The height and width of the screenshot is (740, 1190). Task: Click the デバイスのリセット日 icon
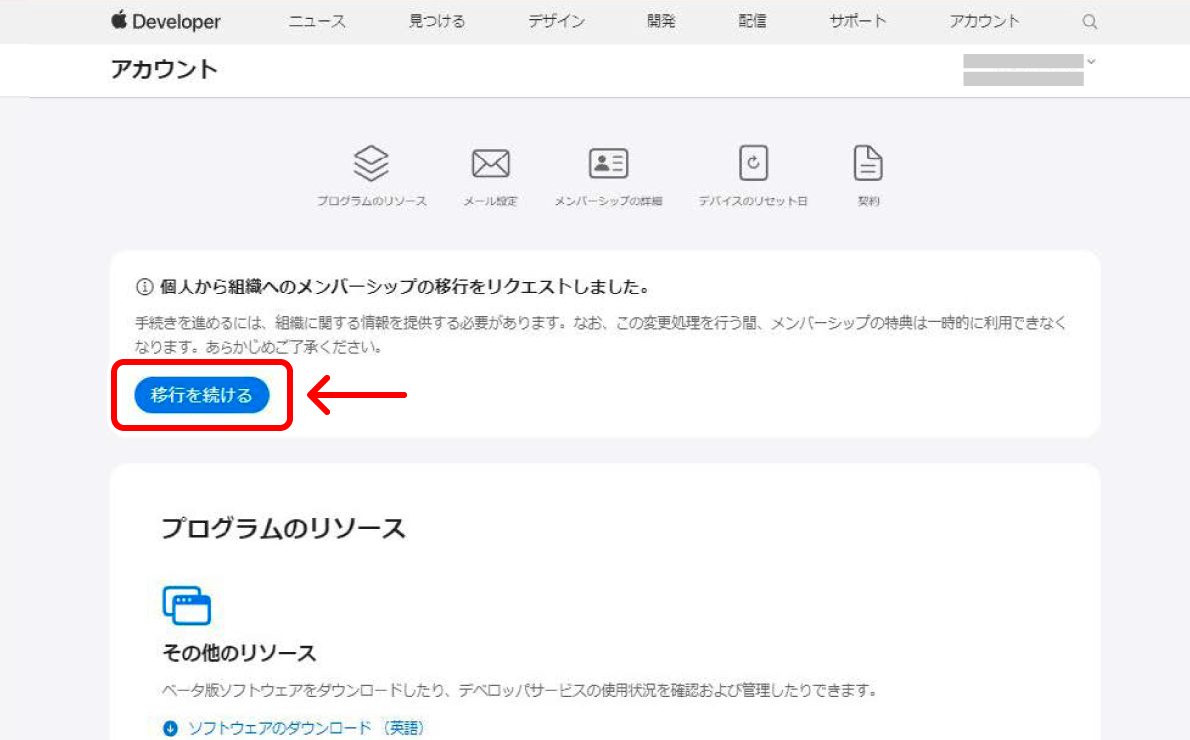pyautogui.click(x=753, y=162)
